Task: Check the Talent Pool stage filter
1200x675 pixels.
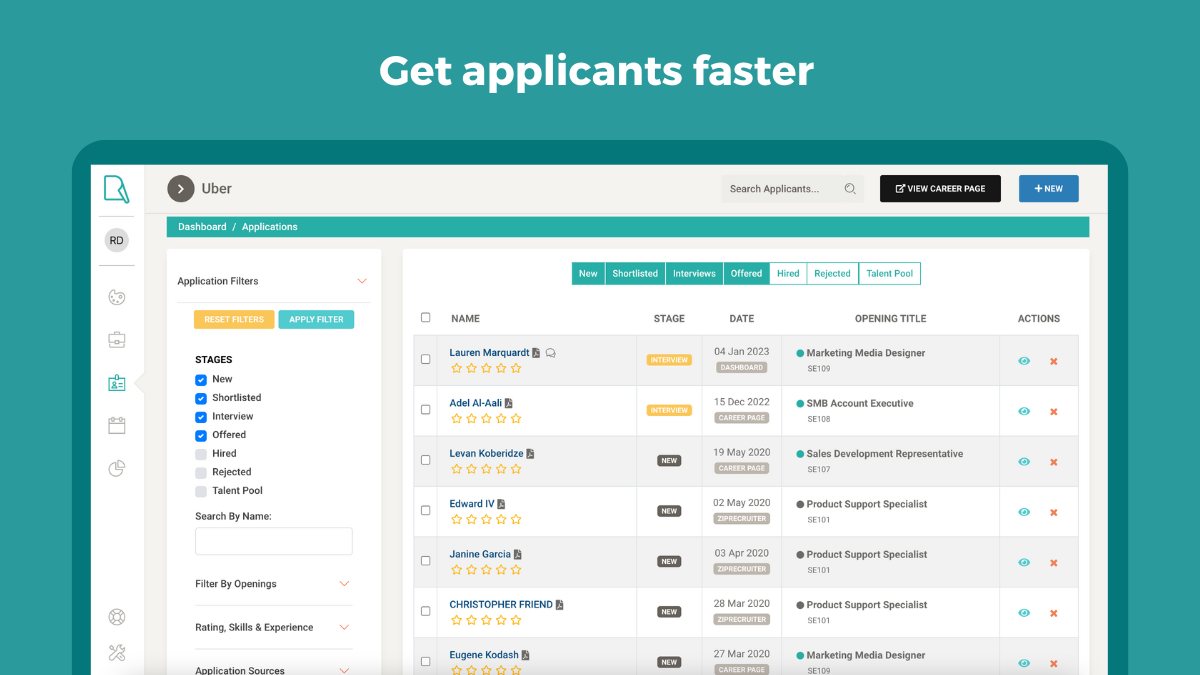Action: pyautogui.click(x=201, y=491)
